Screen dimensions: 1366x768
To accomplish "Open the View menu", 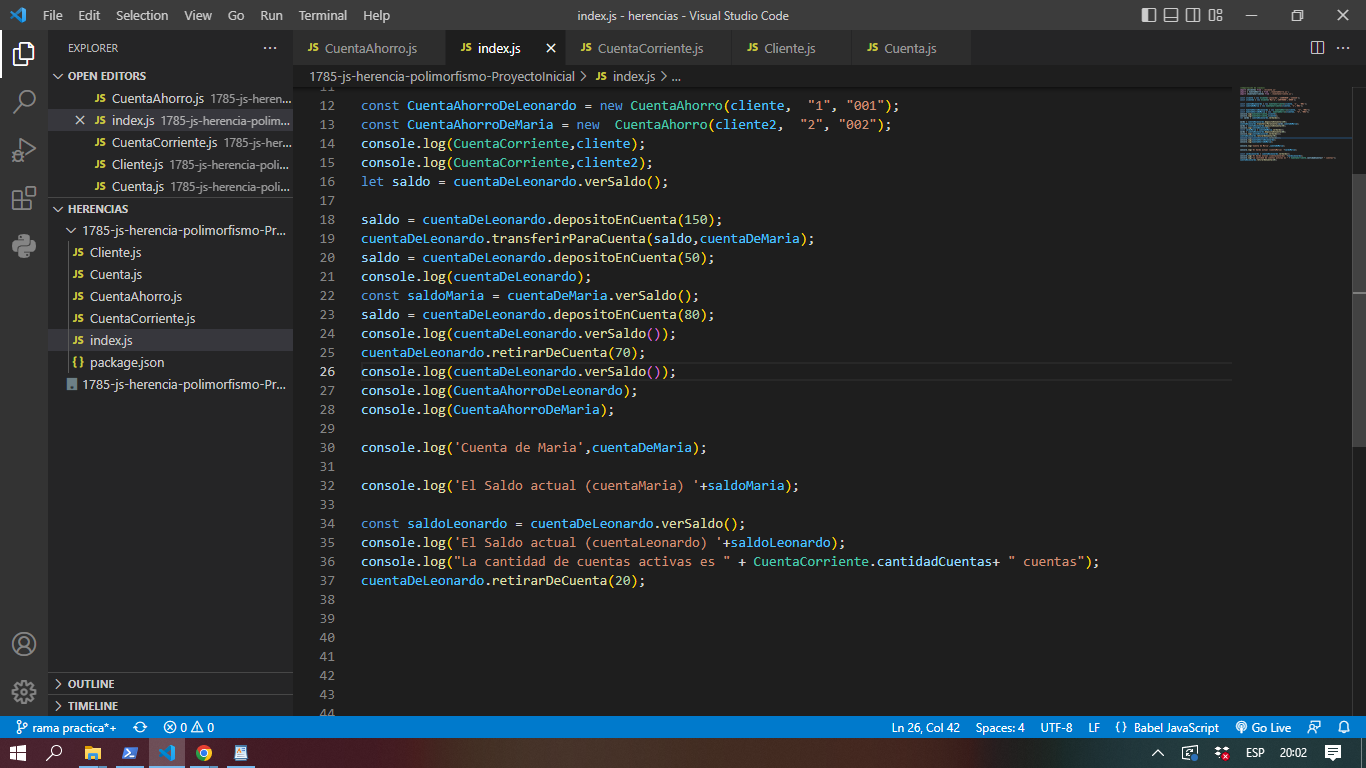I will coord(198,15).
